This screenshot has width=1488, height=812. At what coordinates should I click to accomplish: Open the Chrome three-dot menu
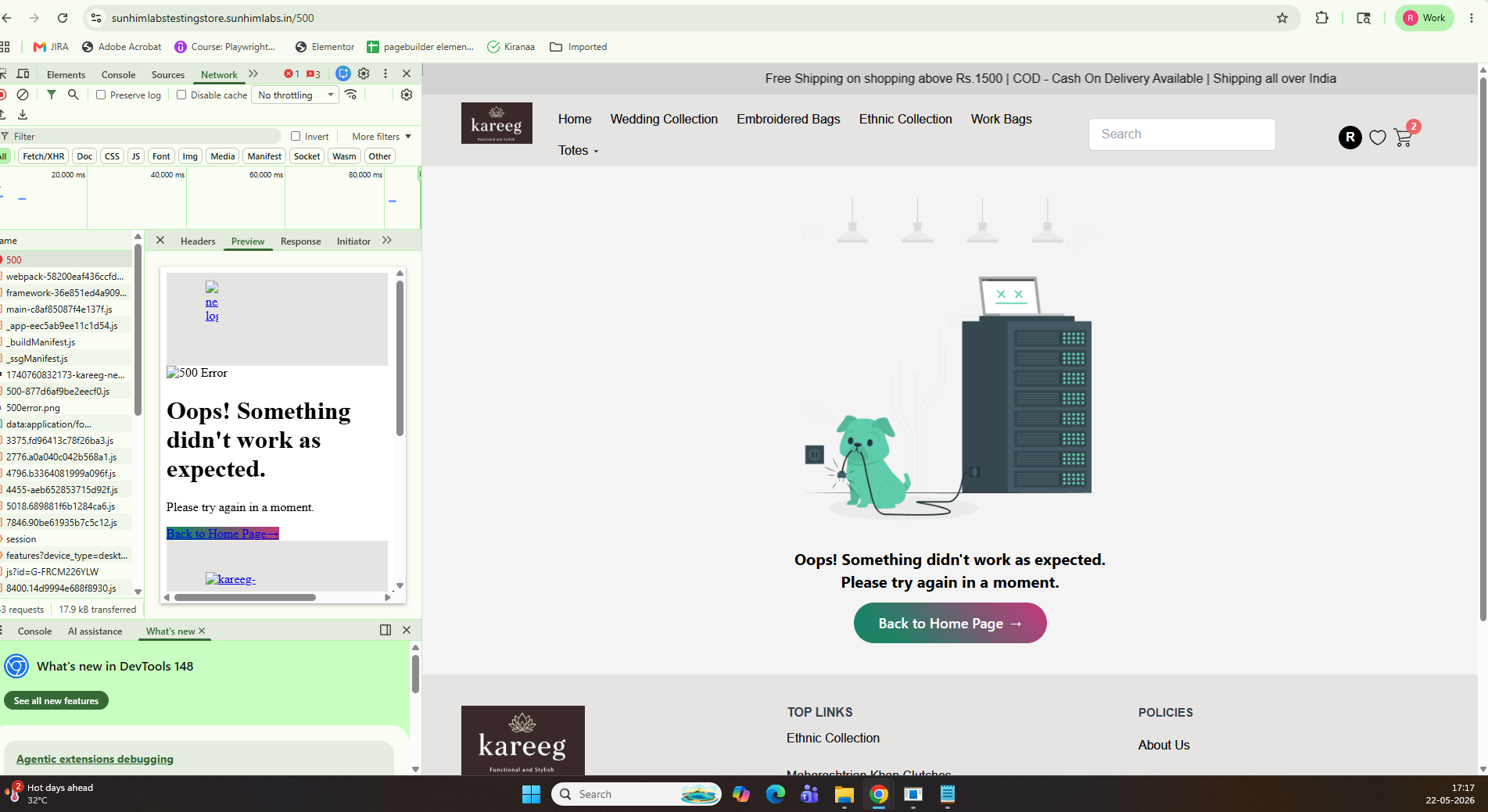(x=1472, y=18)
